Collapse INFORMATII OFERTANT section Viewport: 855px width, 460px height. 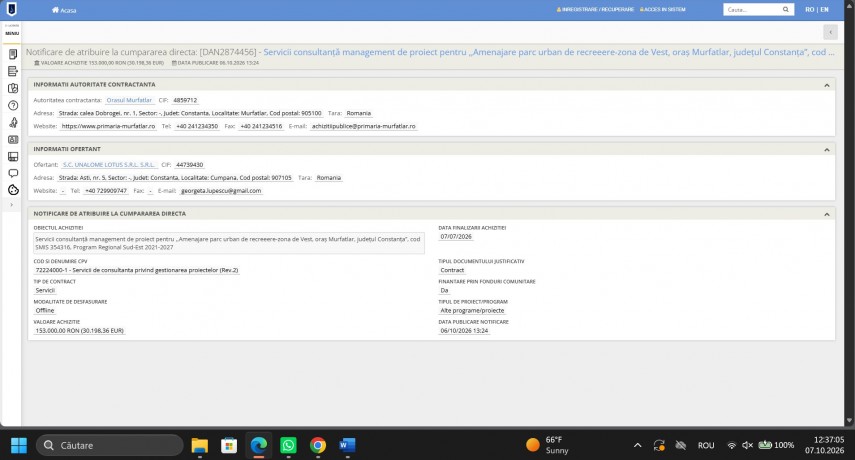[827, 149]
